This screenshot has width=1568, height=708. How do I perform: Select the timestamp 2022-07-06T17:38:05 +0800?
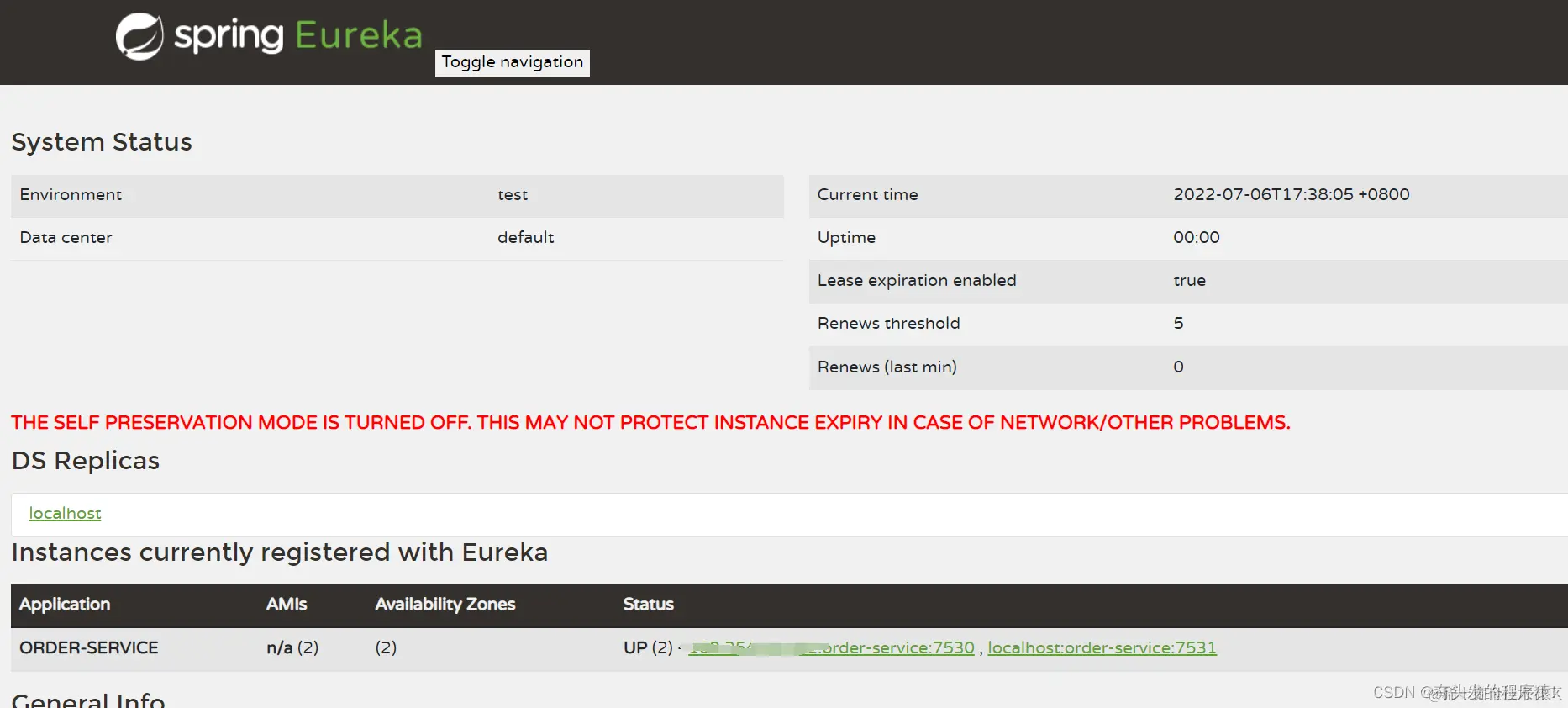coord(1292,194)
